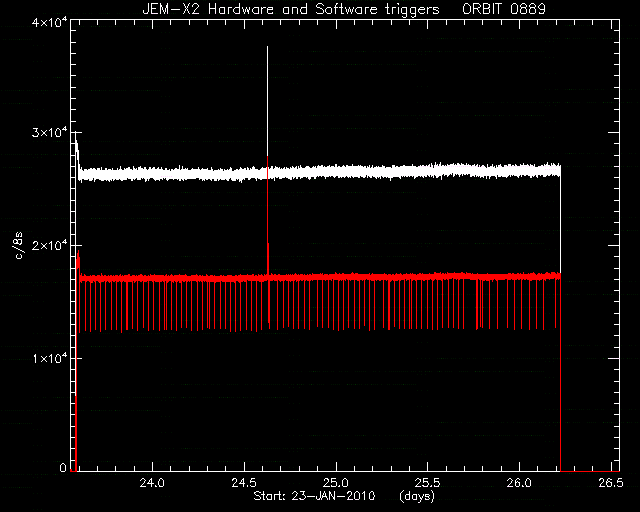Click the 26.0 x-axis tick label
The width and height of the screenshot is (640, 512).
[x=519, y=483]
